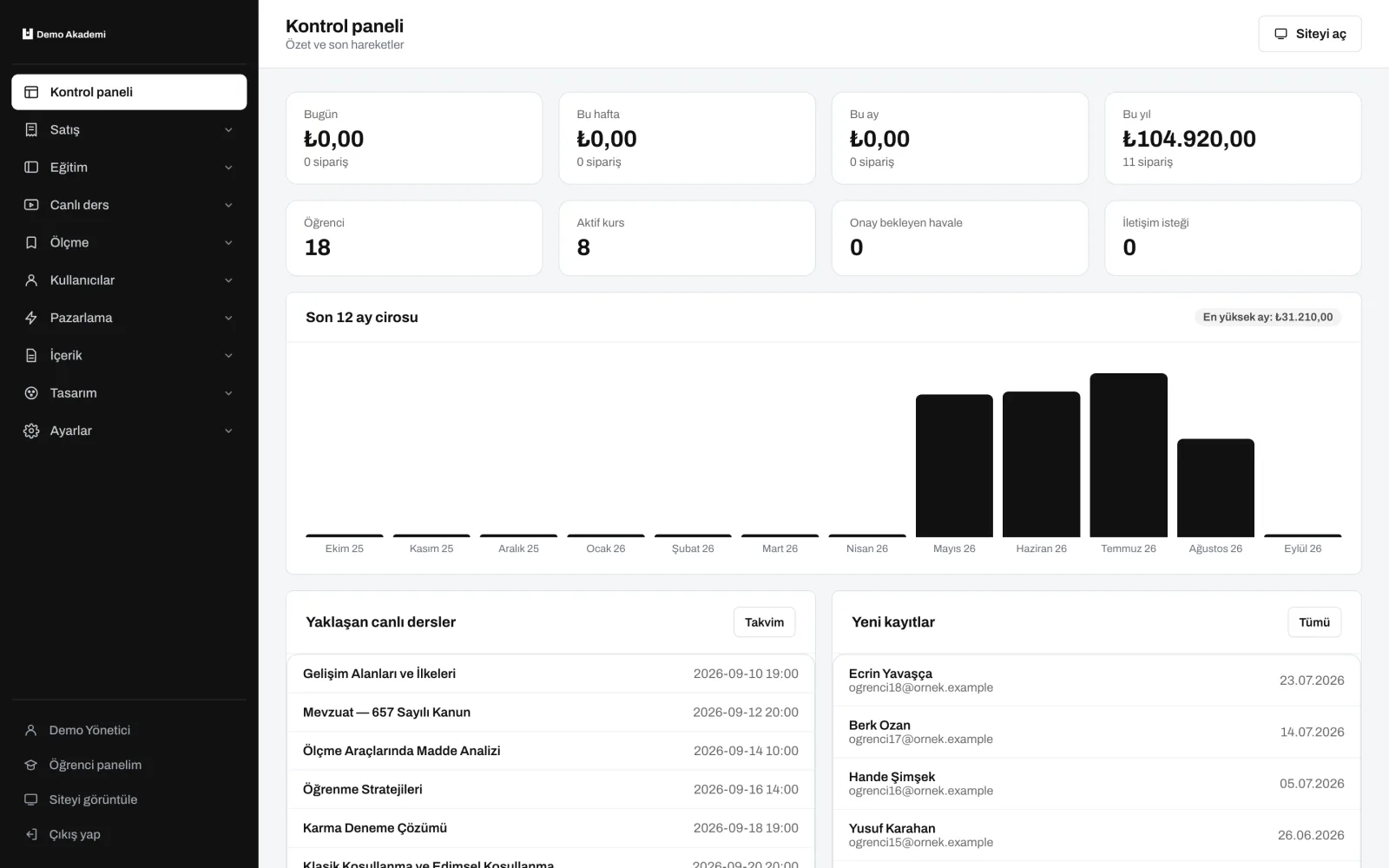This screenshot has height=868, width=1389.
Task: Expand the Pazarlama chevron
Action: click(x=228, y=318)
